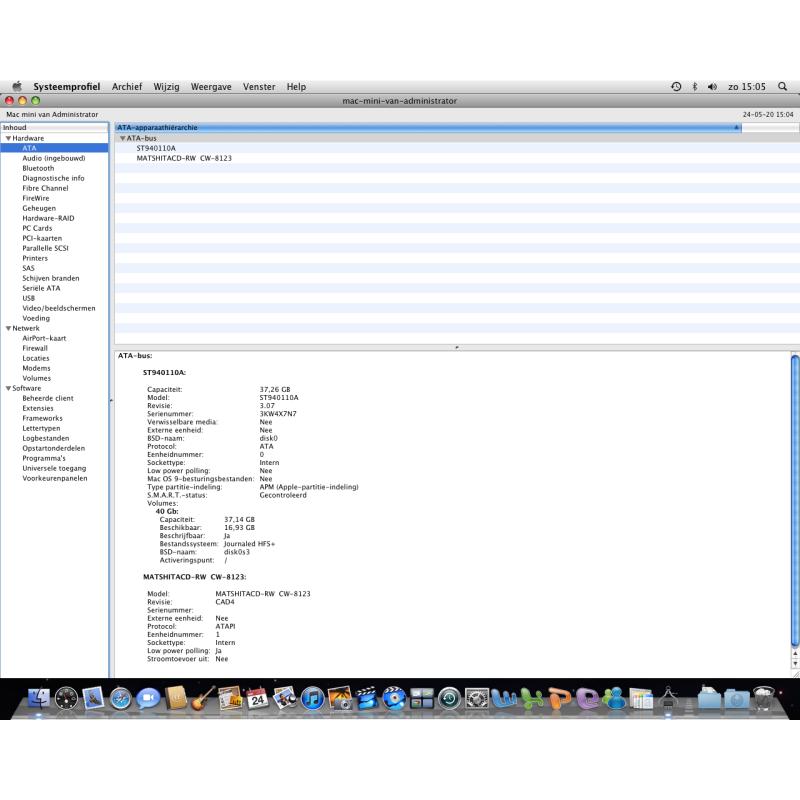Collapse the Netwerk section
The width and height of the screenshot is (800, 800).
click(8, 329)
